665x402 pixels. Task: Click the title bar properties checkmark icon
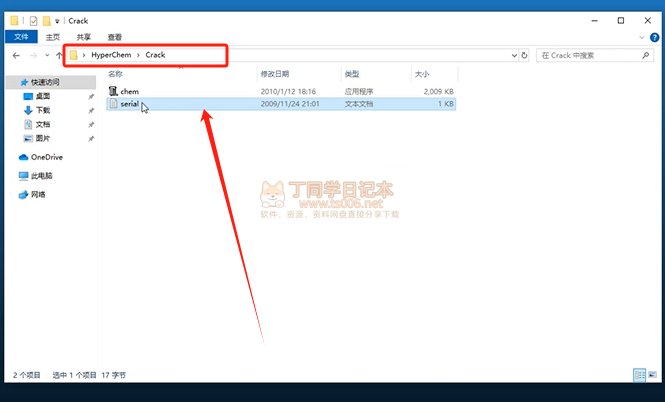tap(34, 21)
